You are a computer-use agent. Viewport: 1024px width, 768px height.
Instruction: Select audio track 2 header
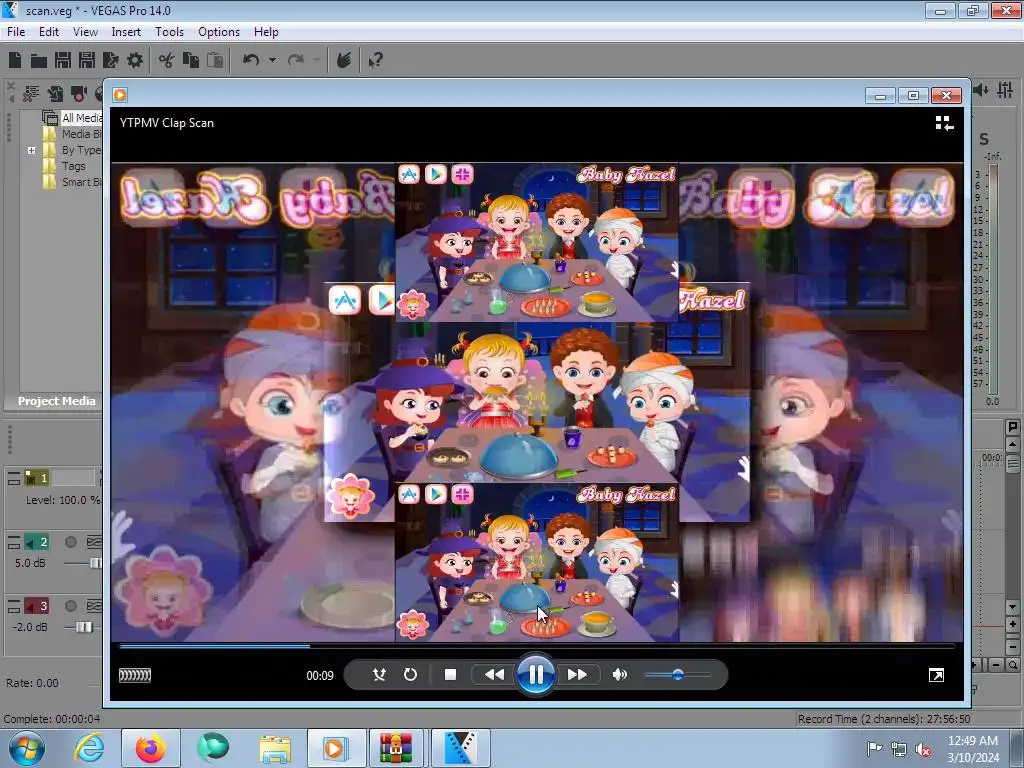37,542
